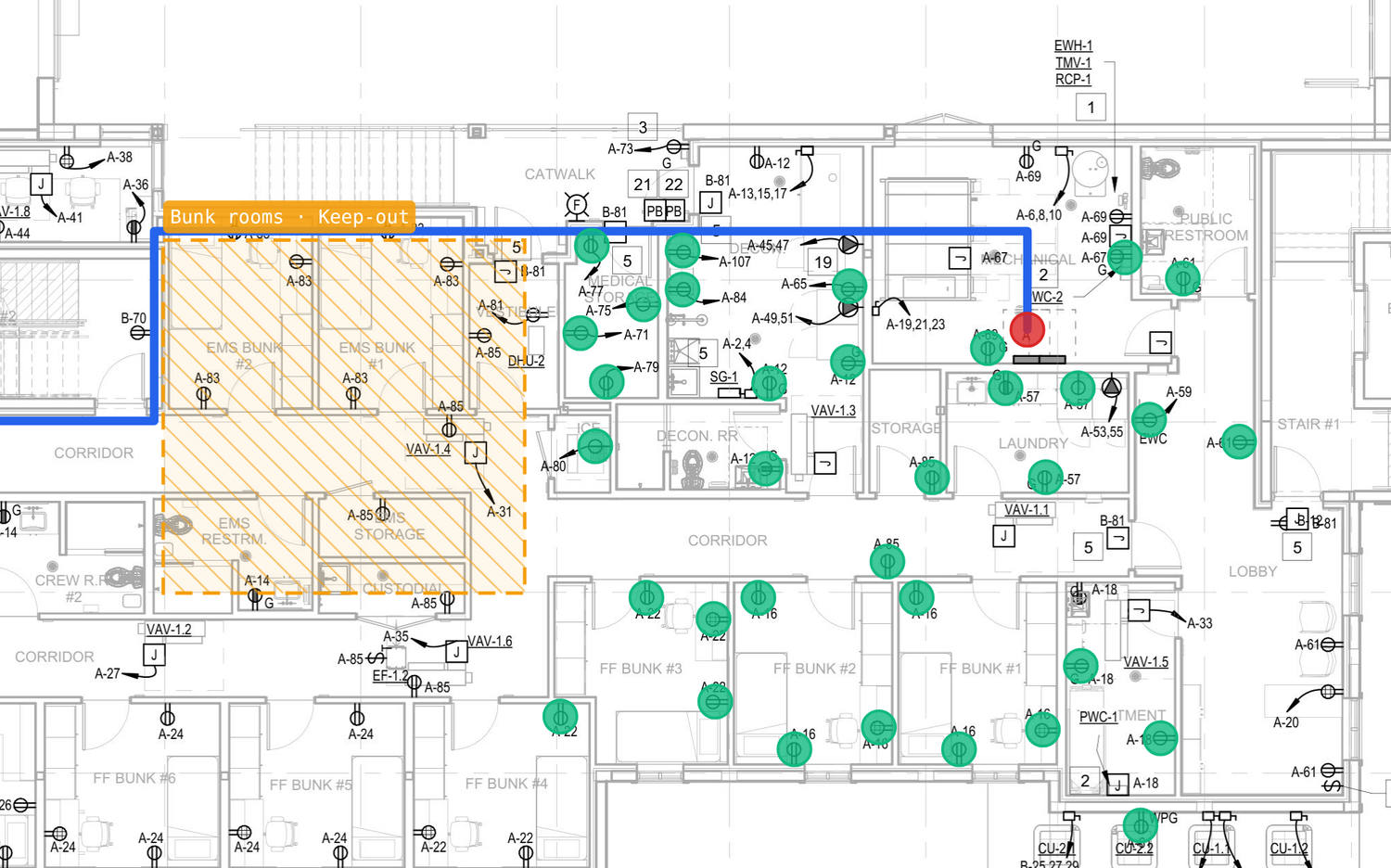
Task: Select the green A-85 marker in the corridor
Action: point(887,561)
